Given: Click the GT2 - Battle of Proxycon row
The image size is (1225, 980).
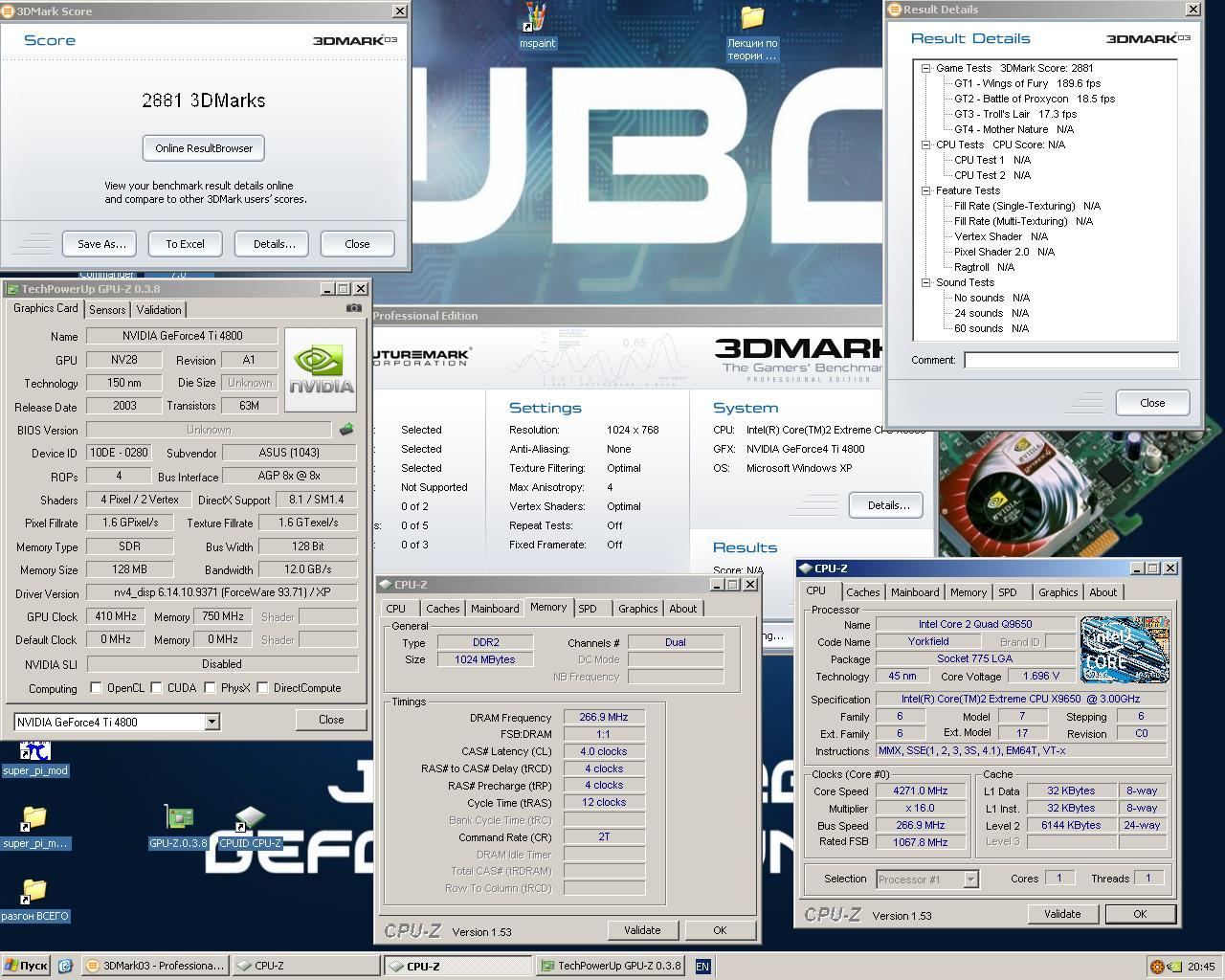Looking at the screenshot, I should coord(1035,99).
